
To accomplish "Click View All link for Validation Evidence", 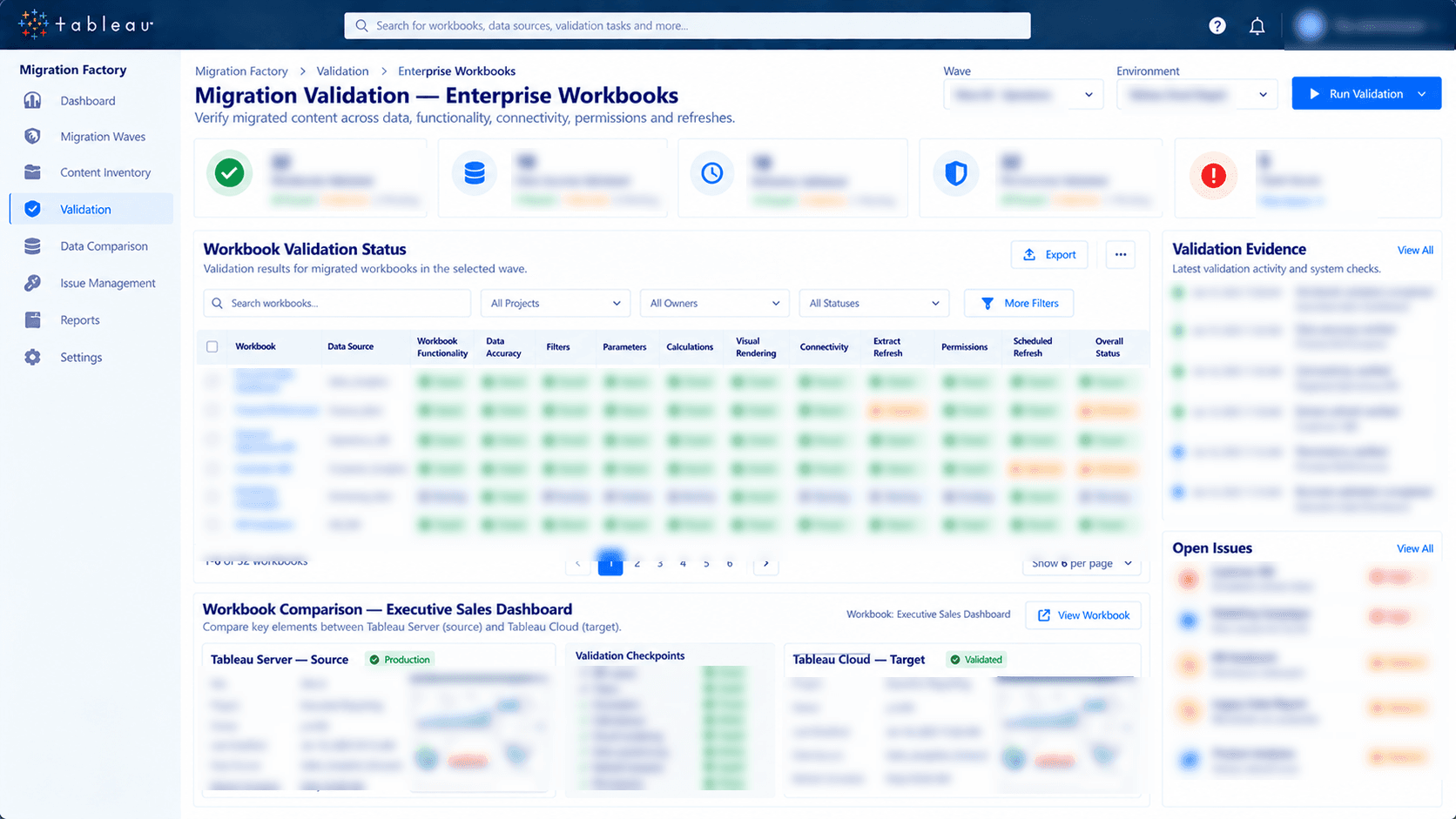I will [x=1415, y=251].
